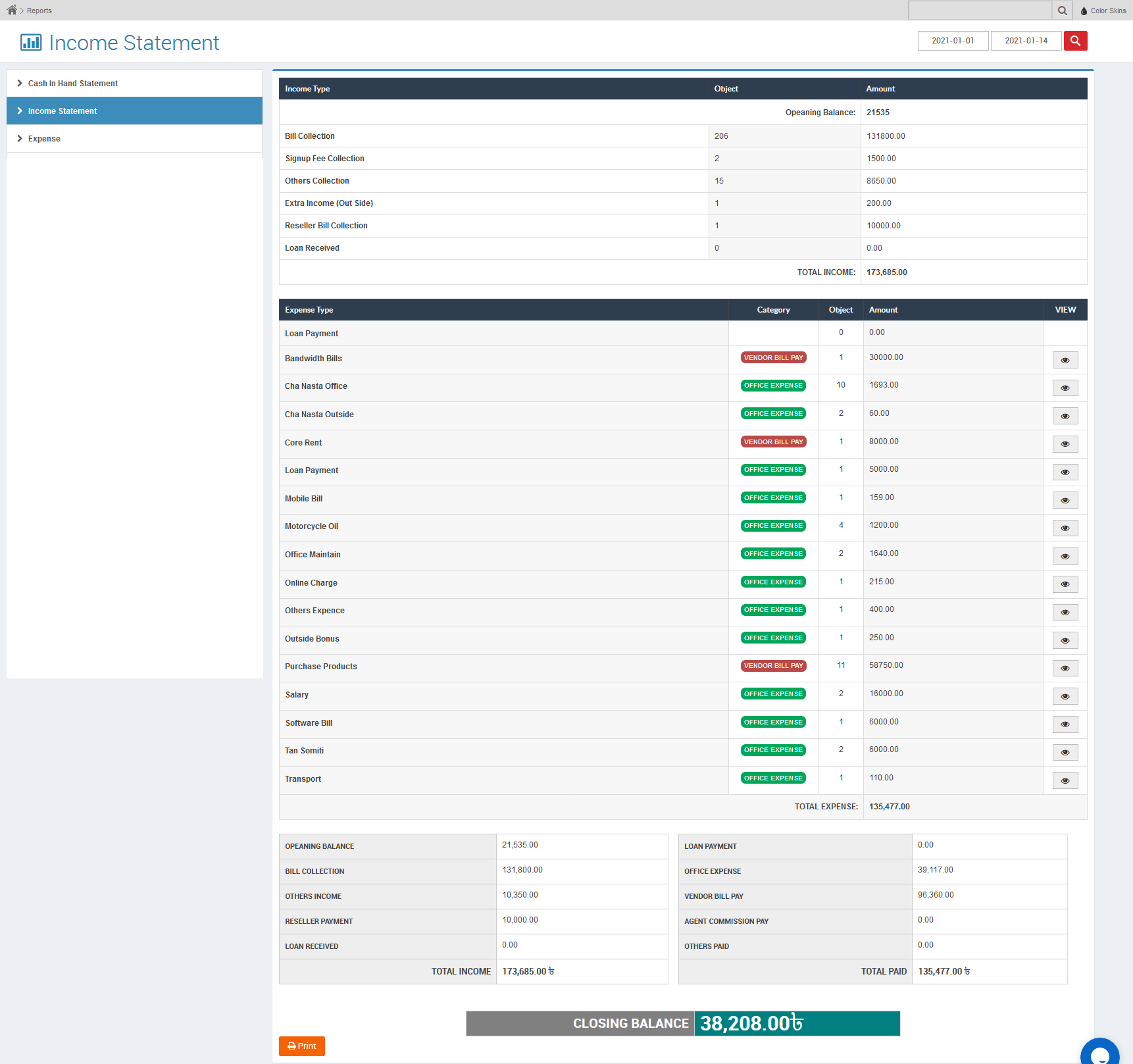This screenshot has width=1133, height=1064.
Task: Expand the Expense sidebar item
Action: 44,139
